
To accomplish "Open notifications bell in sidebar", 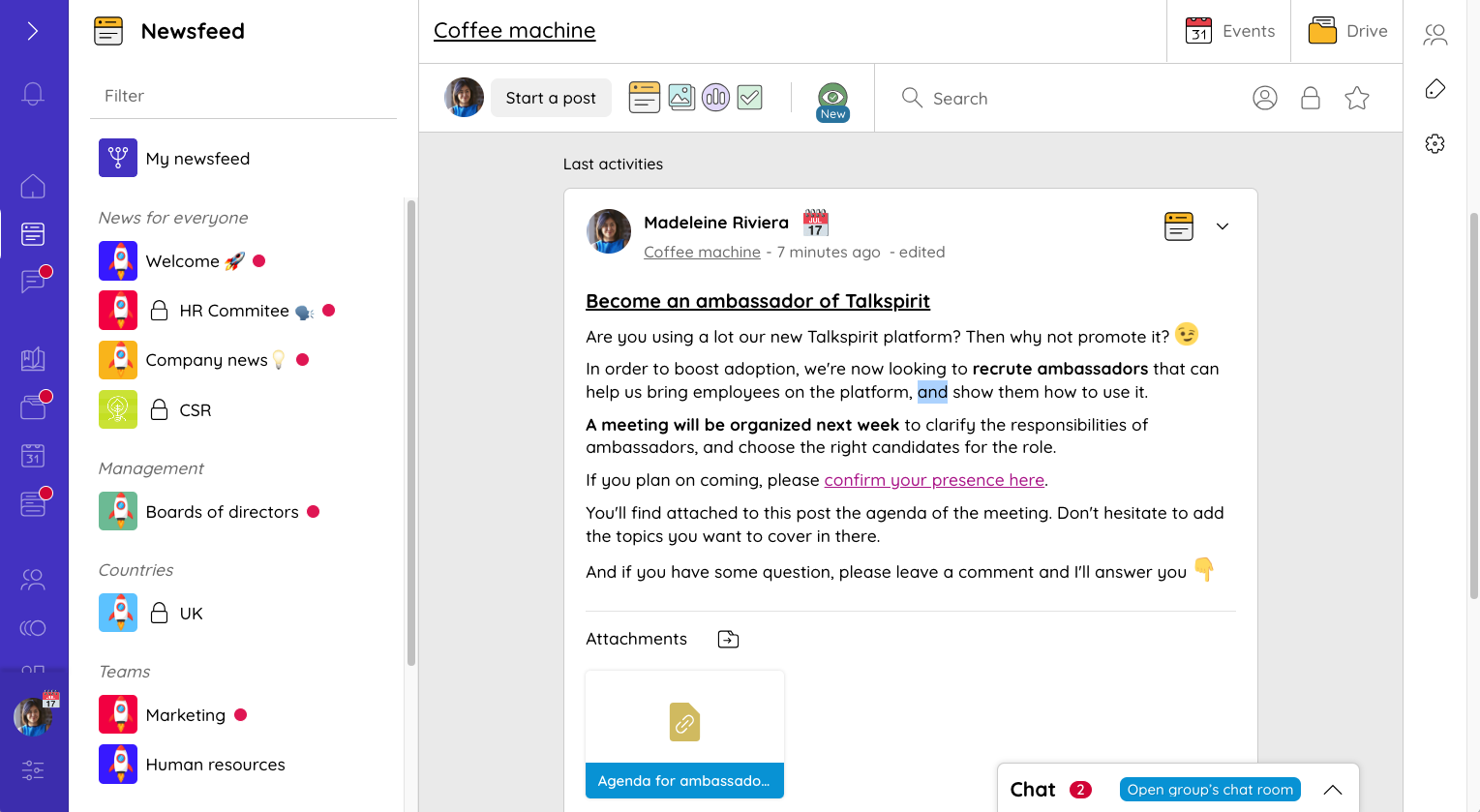I will (33, 94).
